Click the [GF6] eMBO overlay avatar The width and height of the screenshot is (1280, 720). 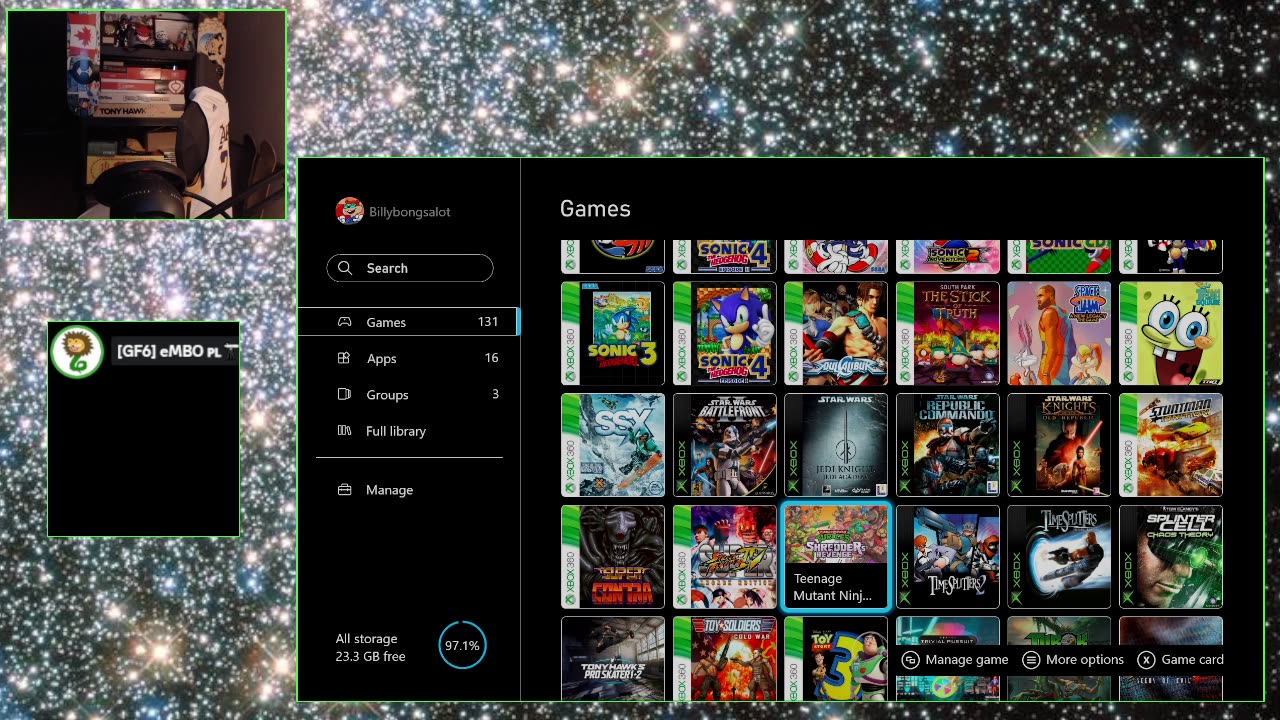77,351
